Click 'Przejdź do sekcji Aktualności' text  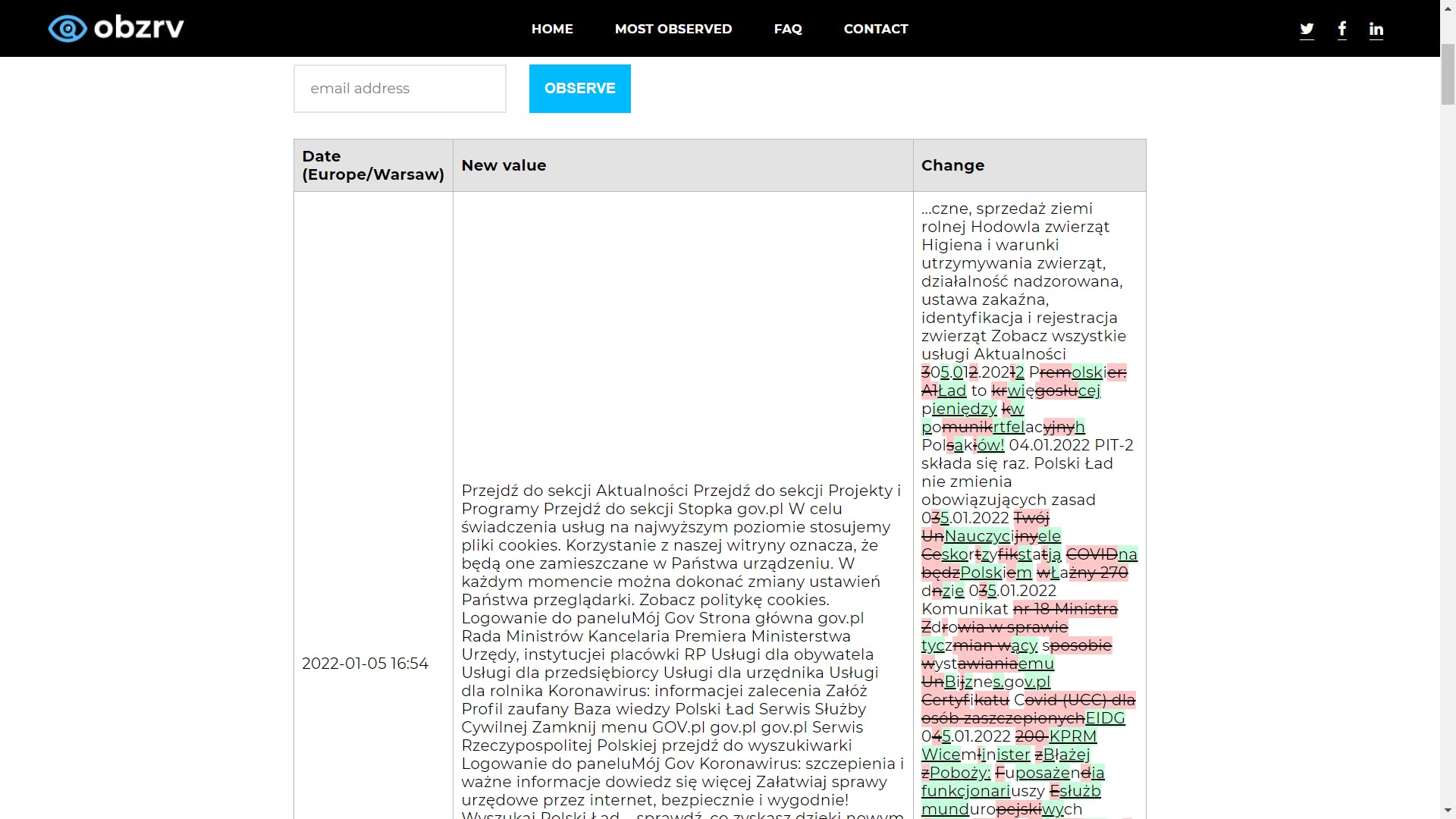(575, 491)
